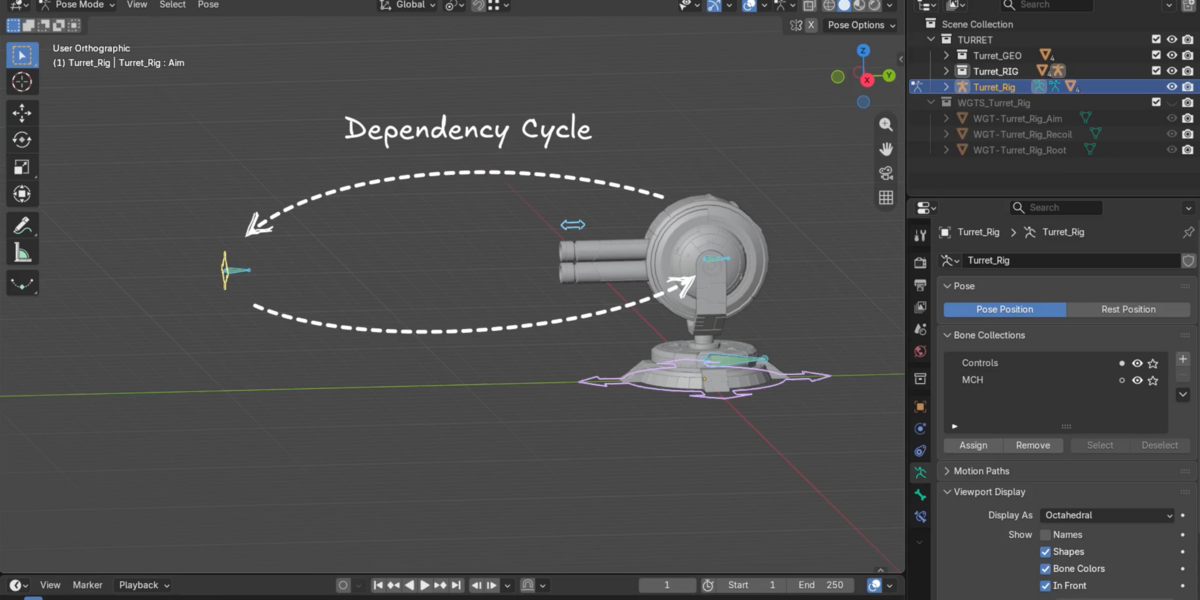Hide the MCH bone collection with eye icon
Screen dimensions: 1200x600
coord(1137,380)
